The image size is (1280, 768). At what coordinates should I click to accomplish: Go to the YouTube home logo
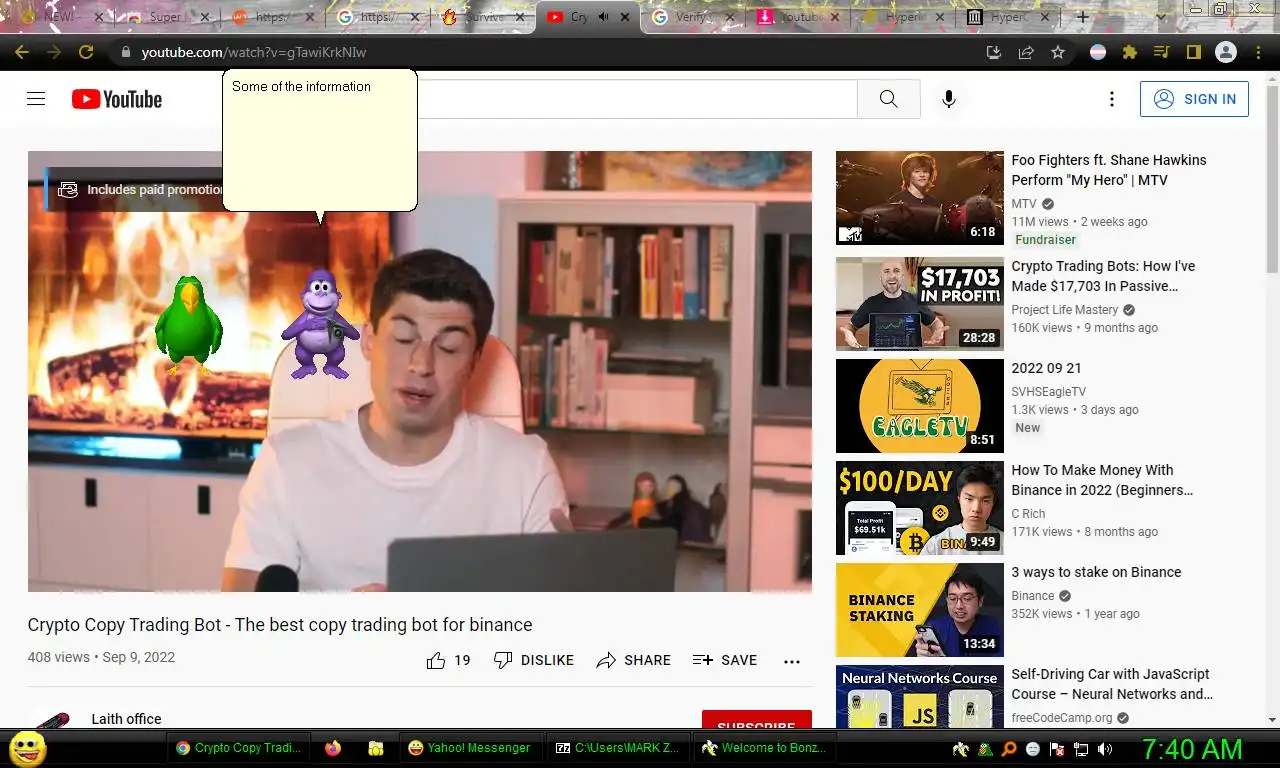point(117,99)
